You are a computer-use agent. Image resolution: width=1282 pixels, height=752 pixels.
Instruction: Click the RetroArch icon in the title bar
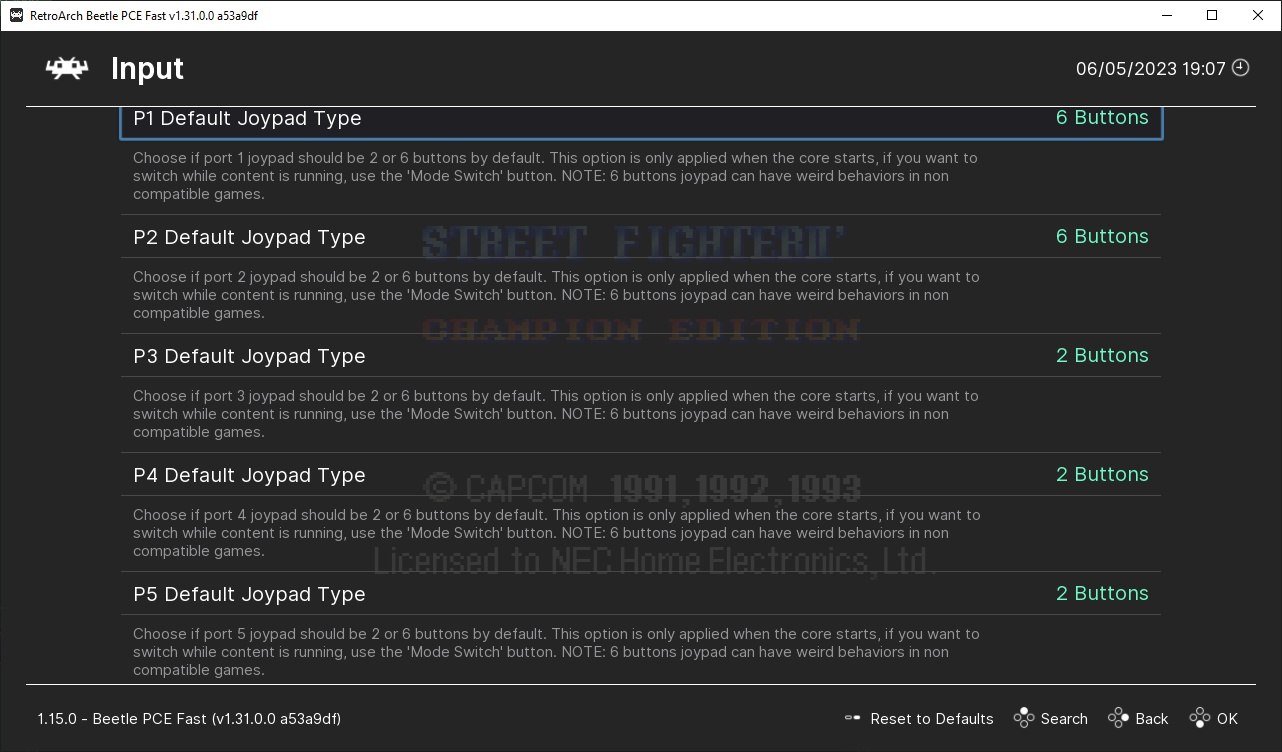tap(14, 15)
